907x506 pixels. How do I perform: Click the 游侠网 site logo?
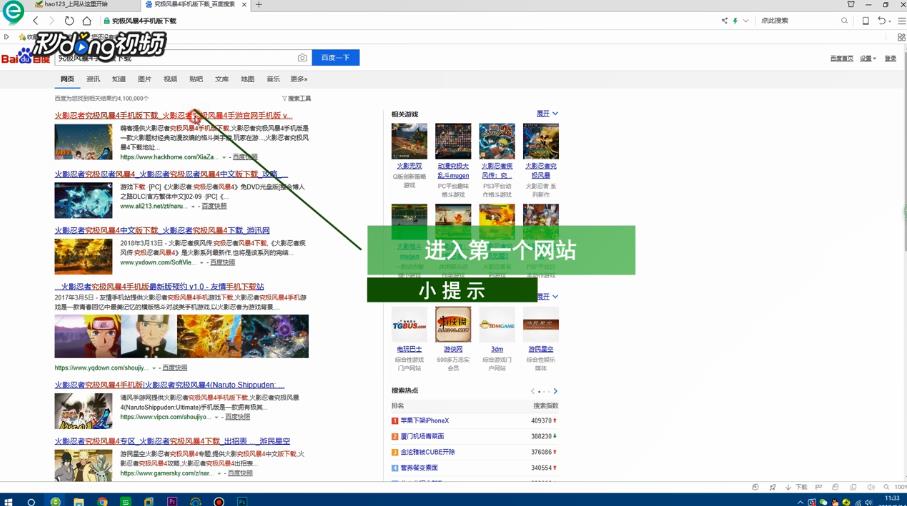453,324
